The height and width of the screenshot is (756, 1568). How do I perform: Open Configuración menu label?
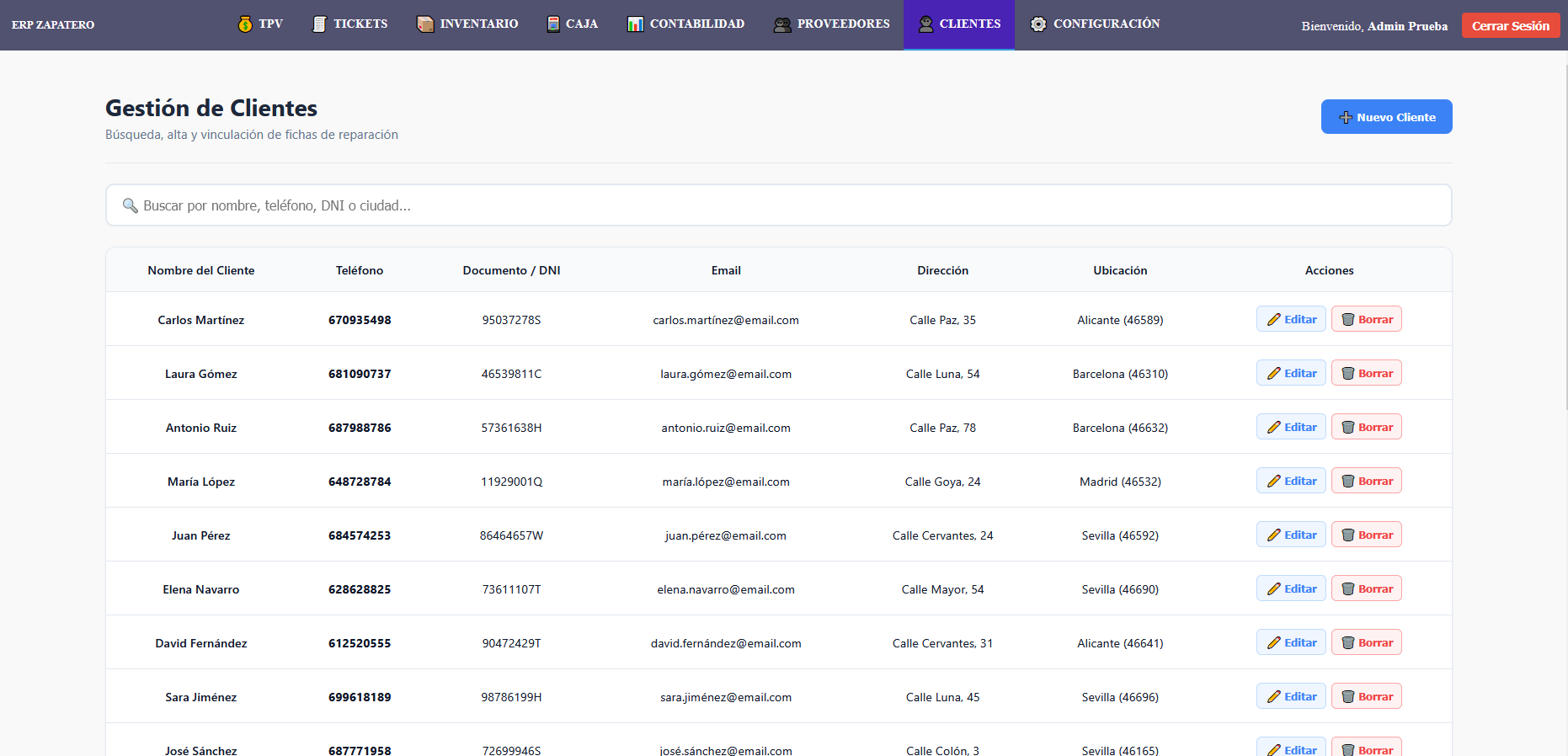click(1107, 24)
